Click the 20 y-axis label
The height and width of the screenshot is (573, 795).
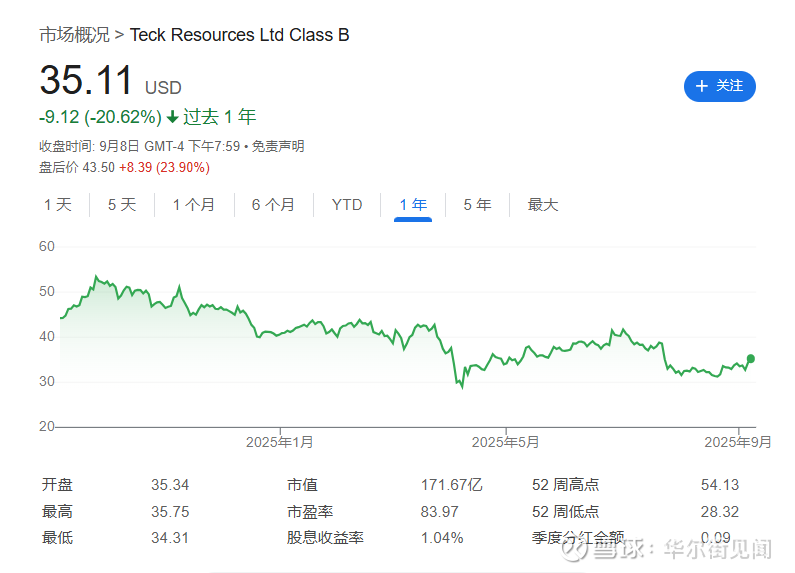(47, 426)
